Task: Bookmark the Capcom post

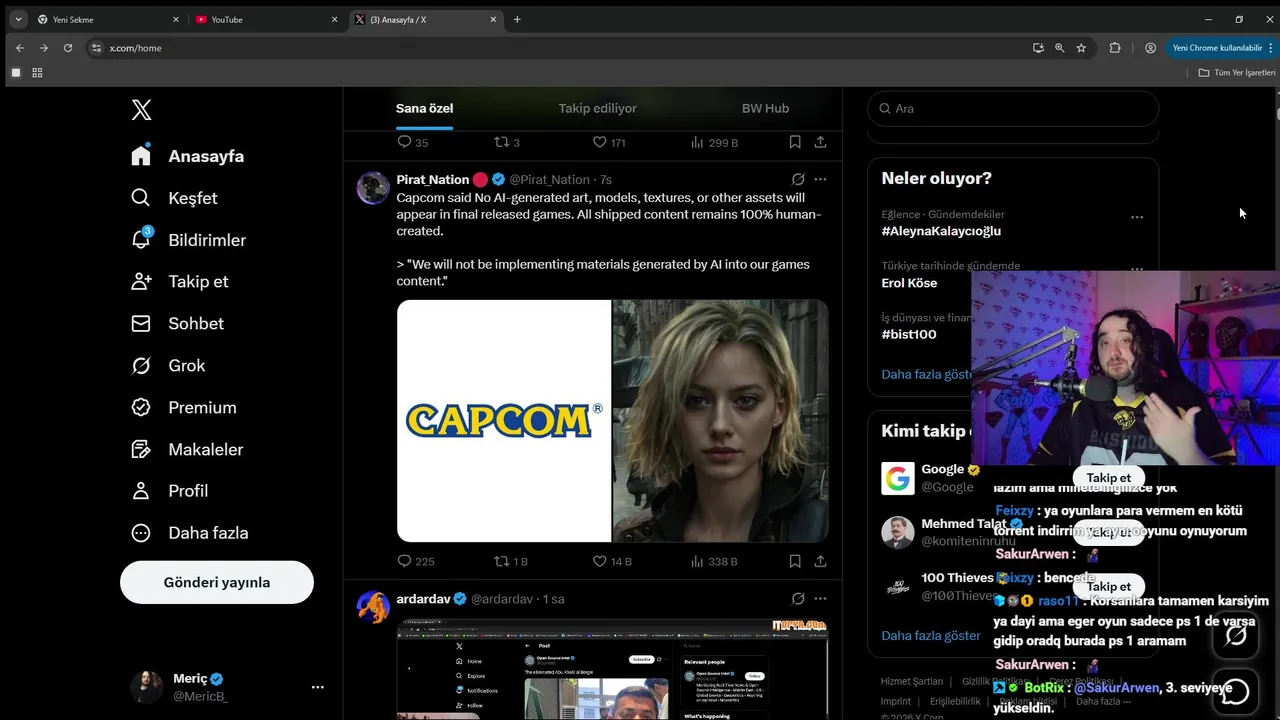Action: pyautogui.click(x=795, y=561)
